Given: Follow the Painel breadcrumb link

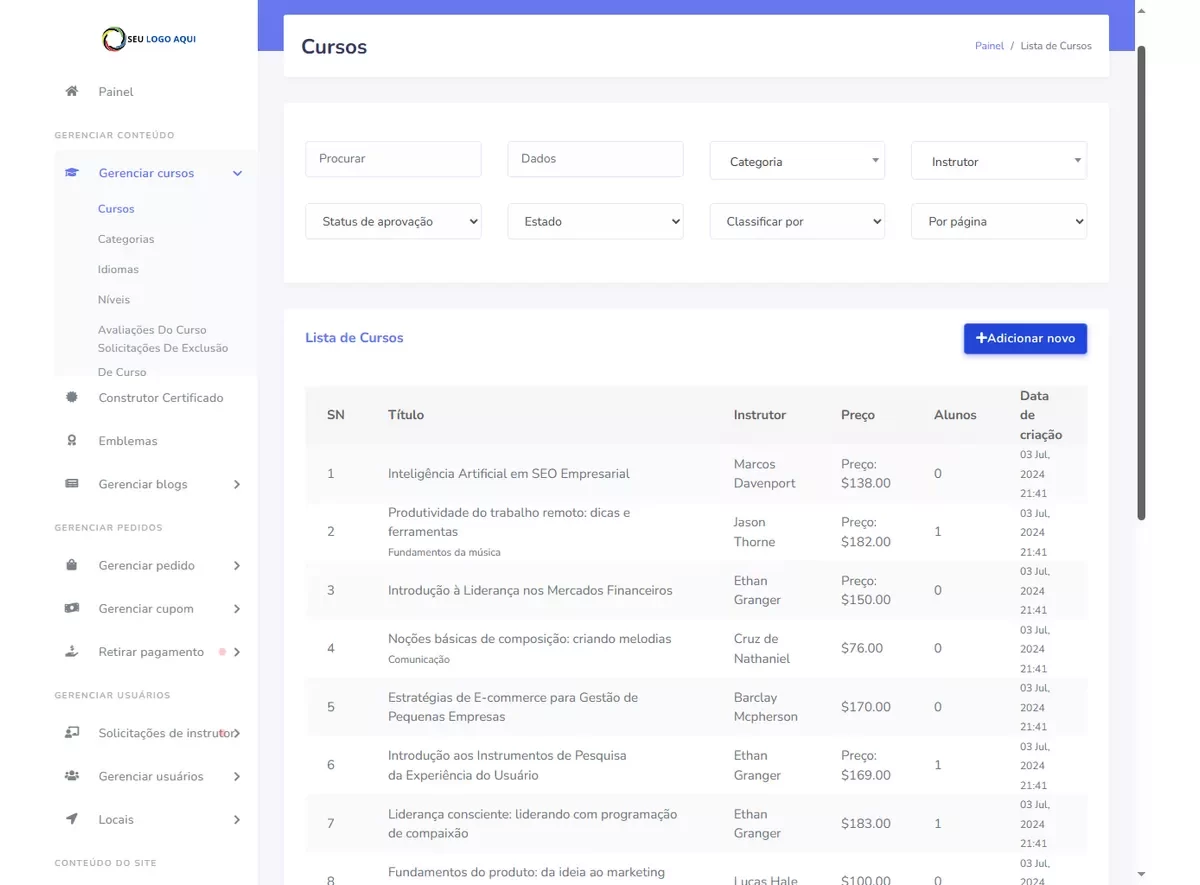Looking at the screenshot, I should click(x=989, y=46).
